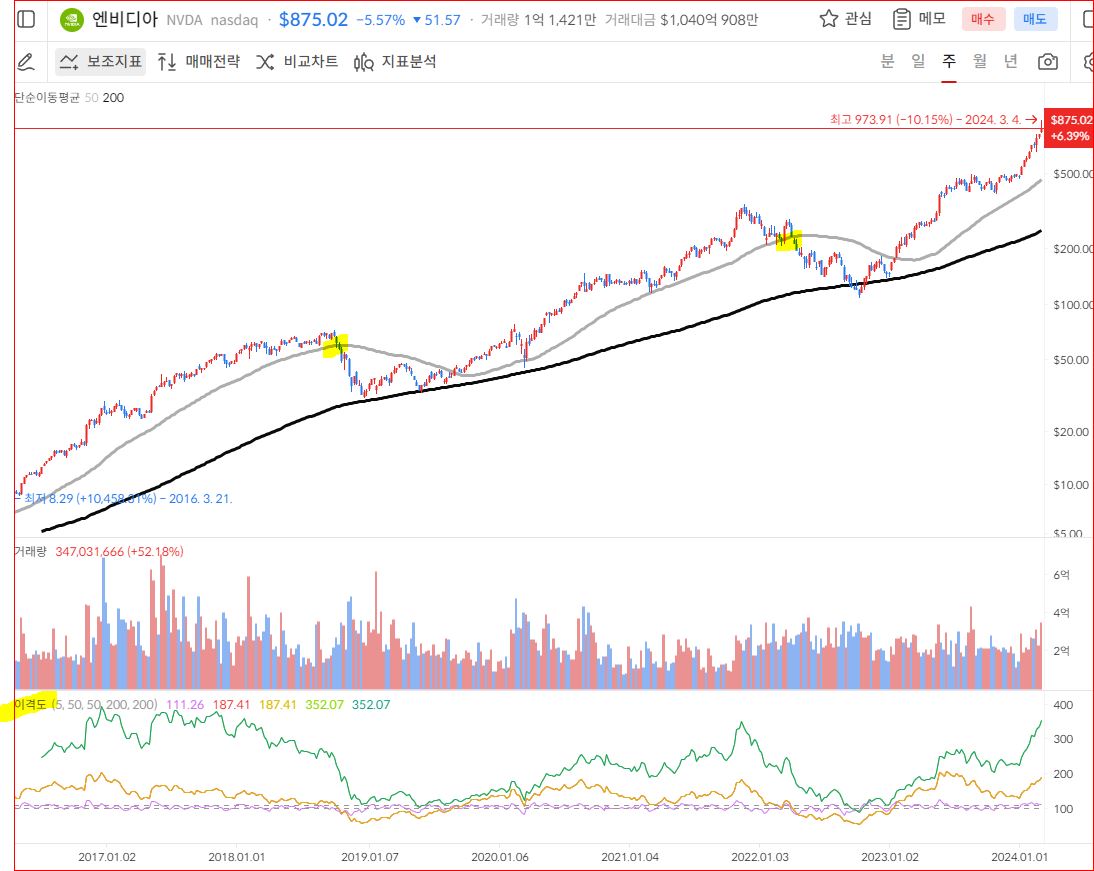Add stock to watchlist star icon
This screenshot has height=871, width=1094.
point(828,19)
